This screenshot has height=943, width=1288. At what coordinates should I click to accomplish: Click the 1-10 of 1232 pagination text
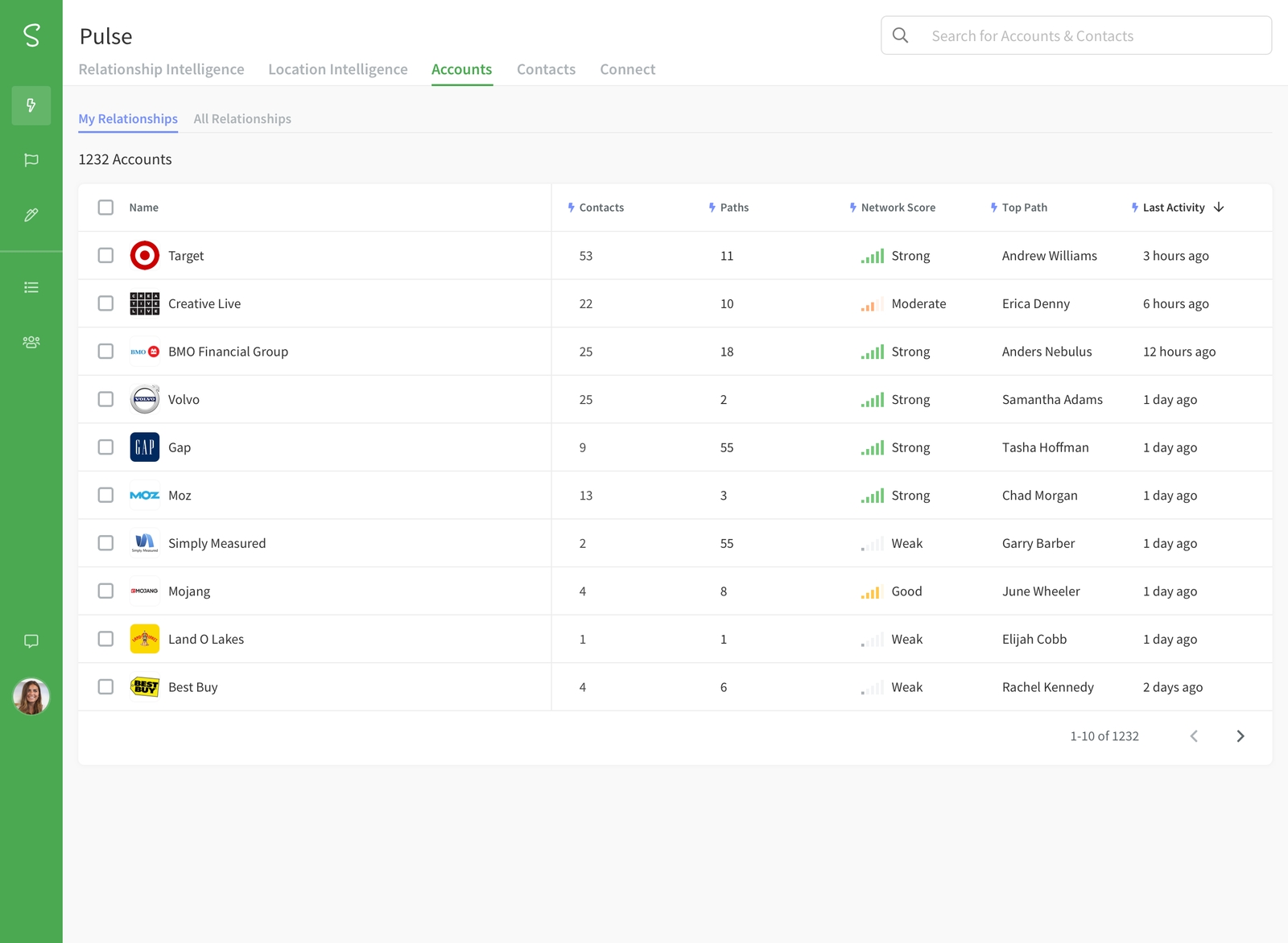coord(1104,736)
